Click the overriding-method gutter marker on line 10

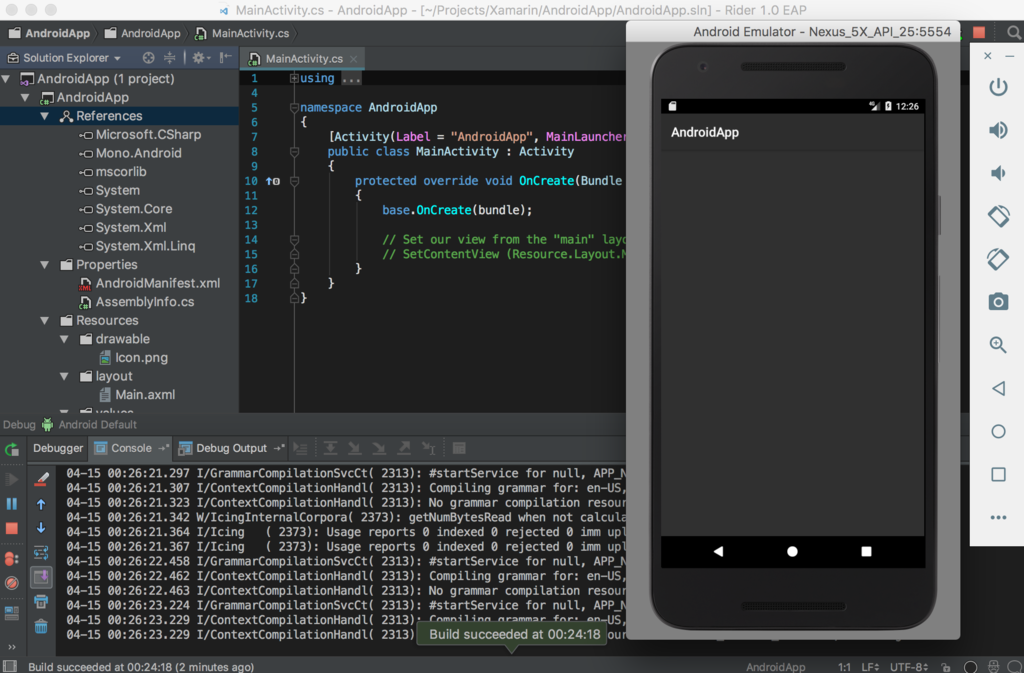pyautogui.click(x=273, y=181)
